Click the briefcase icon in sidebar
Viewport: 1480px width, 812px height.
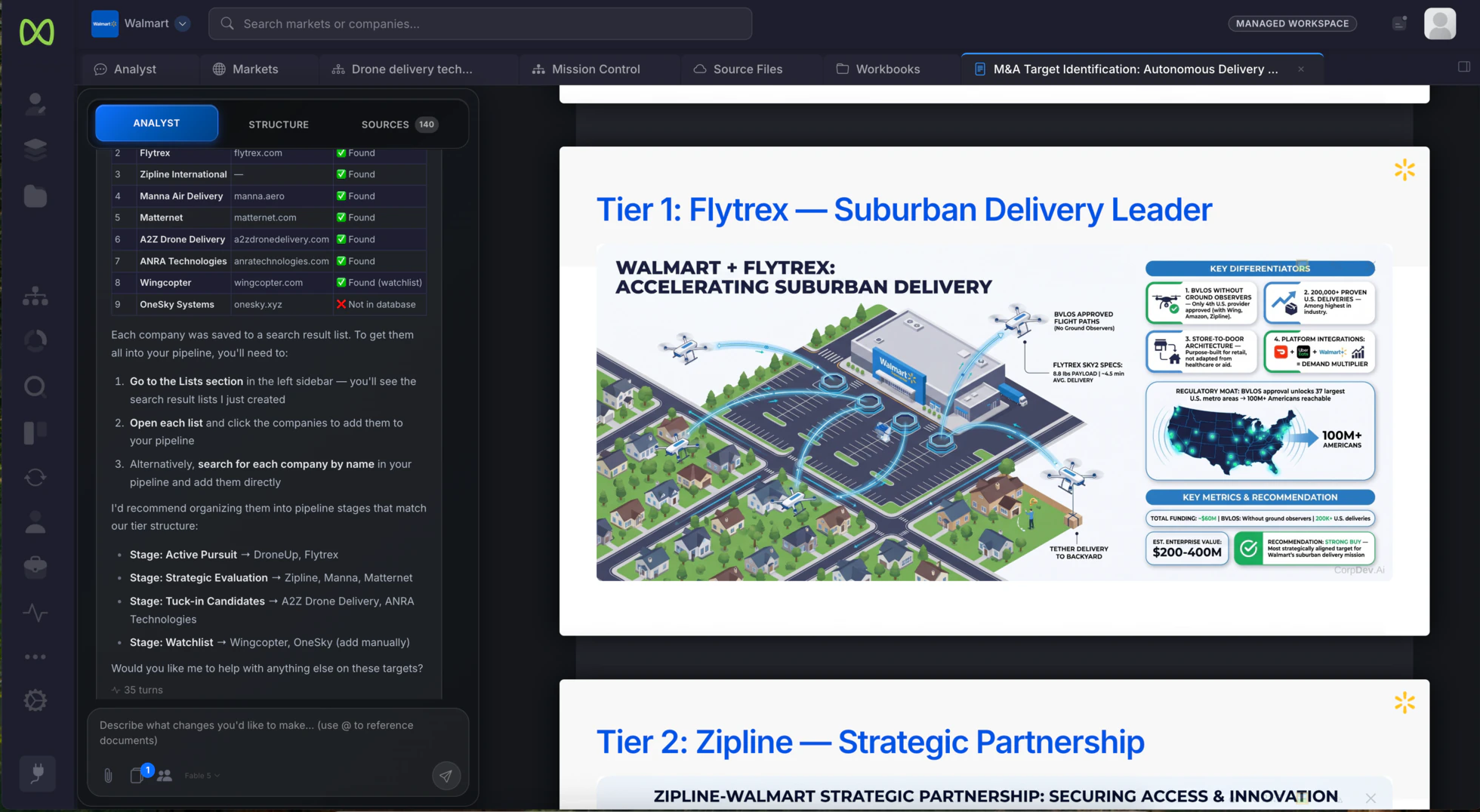coord(35,567)
